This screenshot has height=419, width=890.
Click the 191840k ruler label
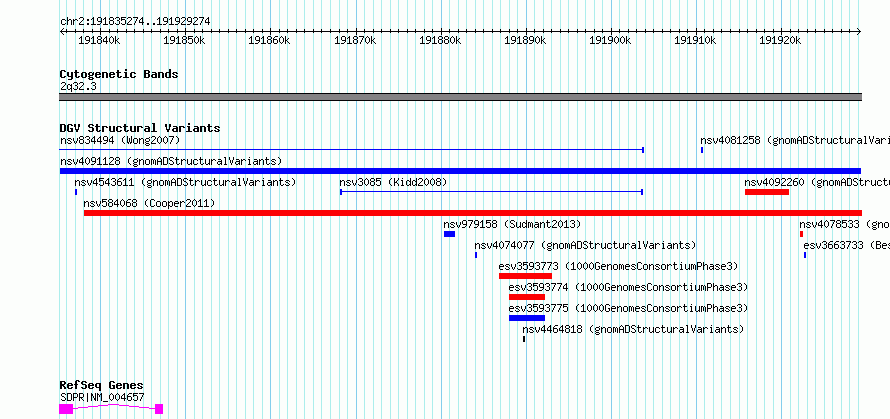pyautogui.click(x=99, y=40)
